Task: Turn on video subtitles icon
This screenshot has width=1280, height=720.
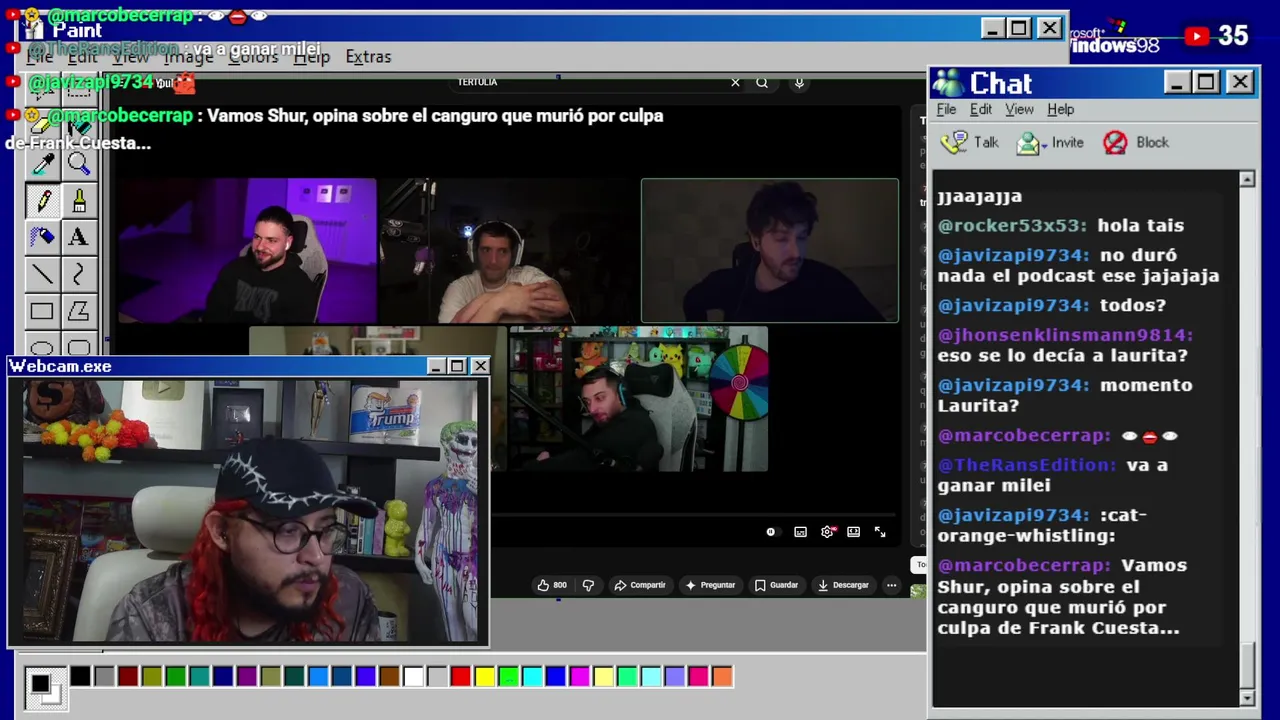Action: (800, 532)
